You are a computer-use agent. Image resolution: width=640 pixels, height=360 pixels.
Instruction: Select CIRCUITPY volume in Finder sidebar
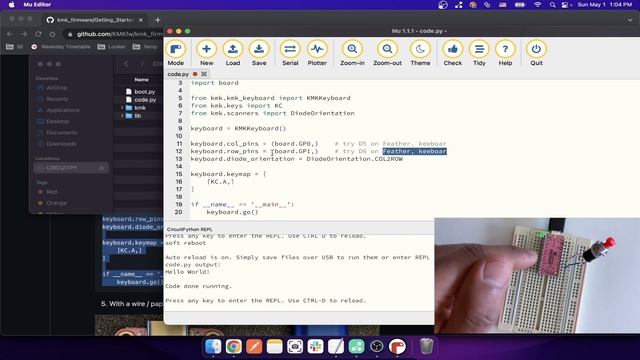tap(71, 168)
